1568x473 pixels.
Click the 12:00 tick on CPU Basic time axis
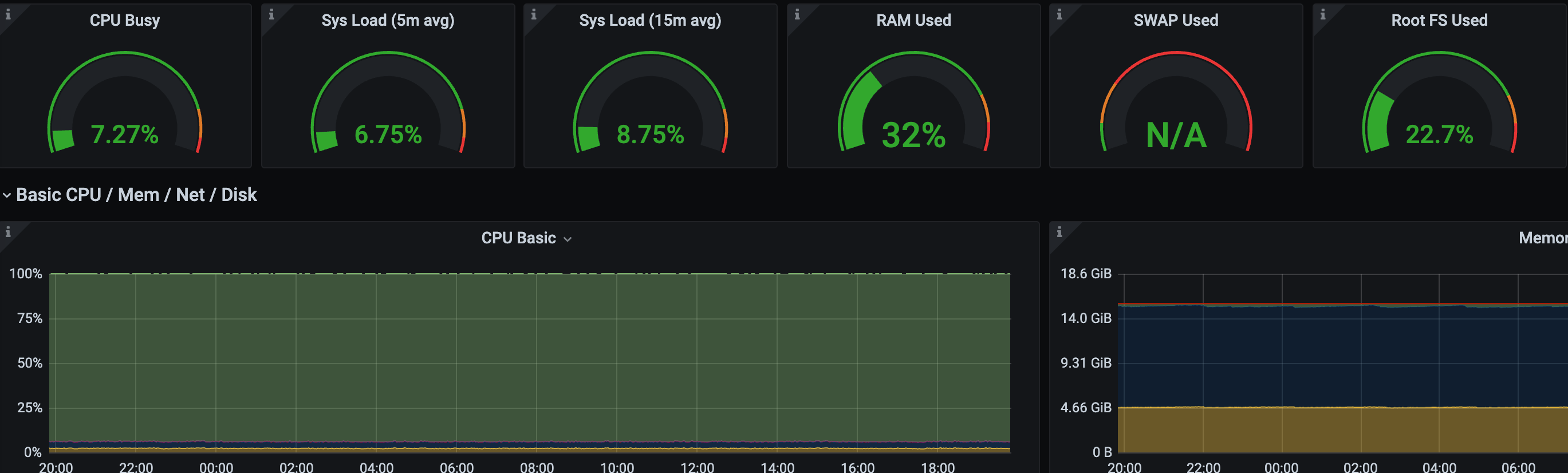tap(697, 467)
